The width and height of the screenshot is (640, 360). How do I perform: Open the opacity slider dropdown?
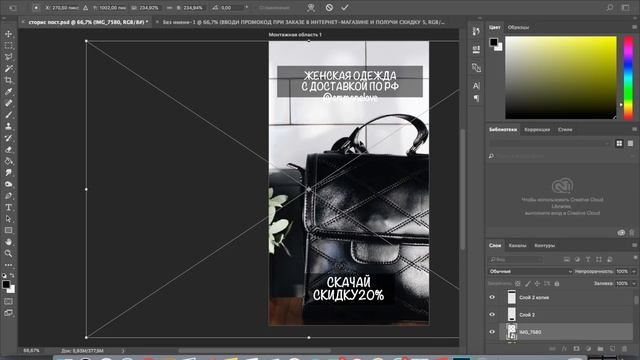point(634,271)
